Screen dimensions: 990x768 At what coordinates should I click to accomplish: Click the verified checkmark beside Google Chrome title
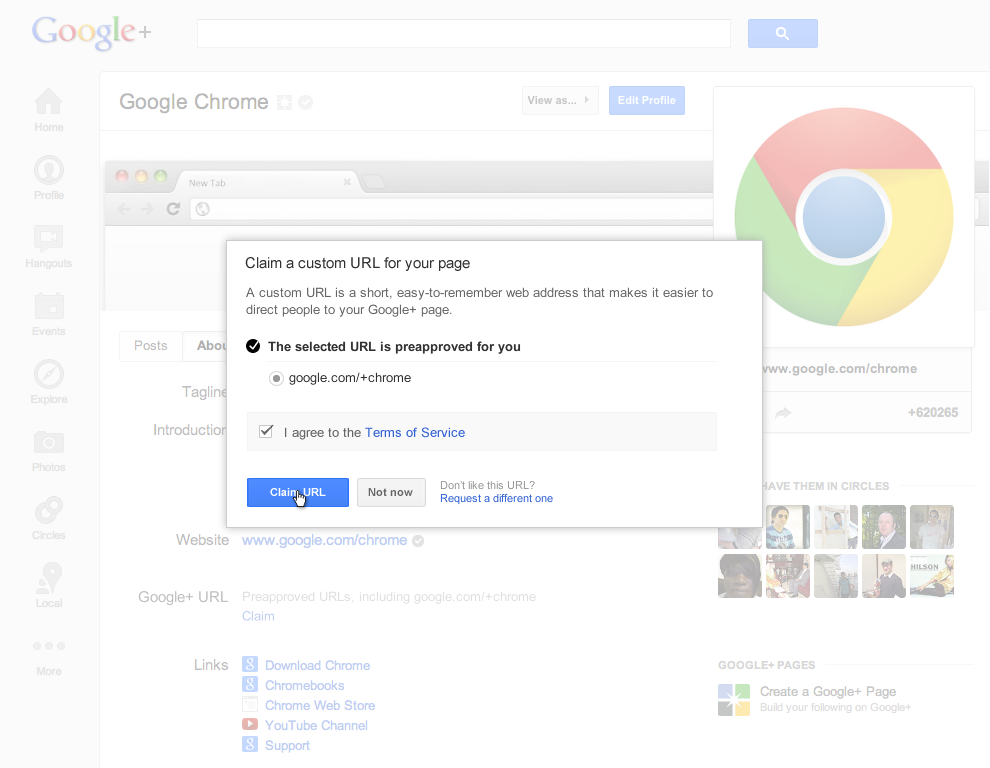(306, 102)
